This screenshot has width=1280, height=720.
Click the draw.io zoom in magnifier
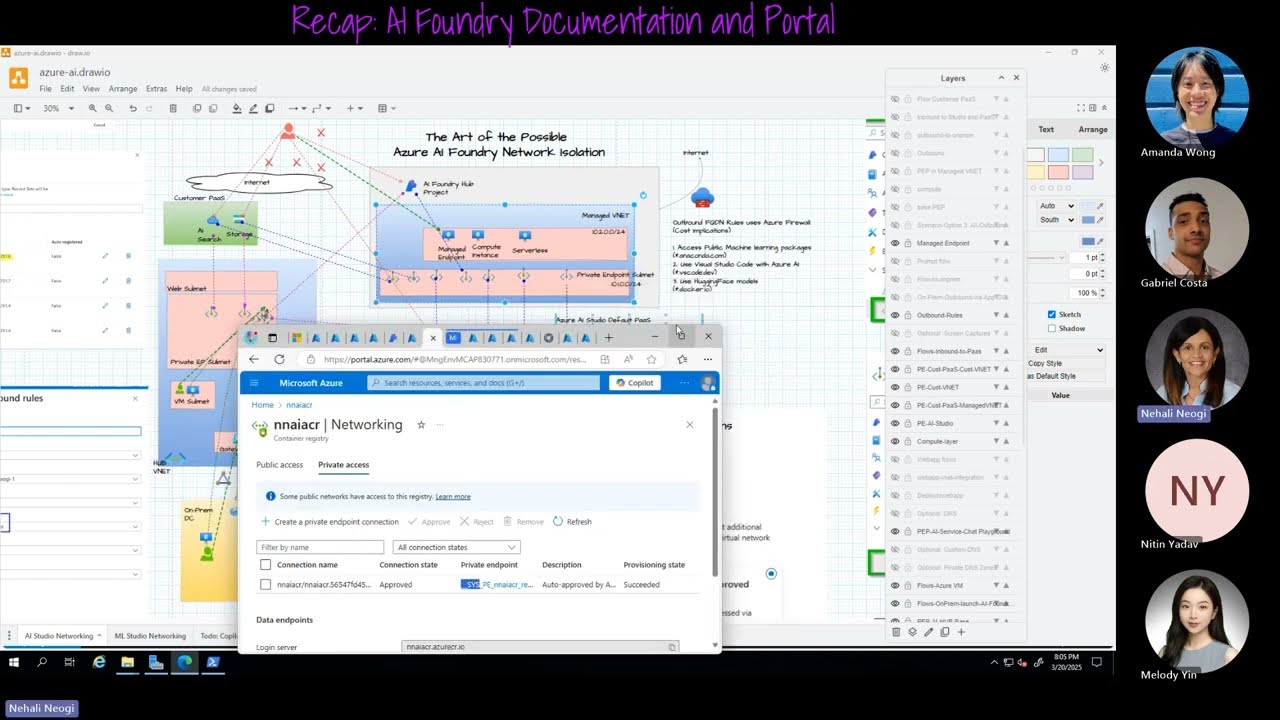click(93, 108)
